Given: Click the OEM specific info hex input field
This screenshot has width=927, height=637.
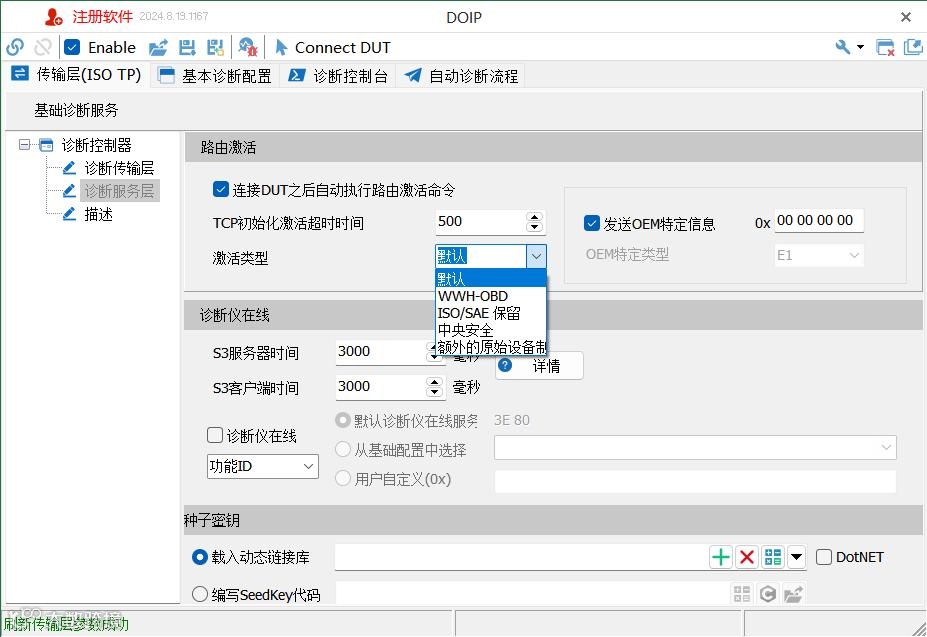Looking at the screenshot, I should coord(819,221).
